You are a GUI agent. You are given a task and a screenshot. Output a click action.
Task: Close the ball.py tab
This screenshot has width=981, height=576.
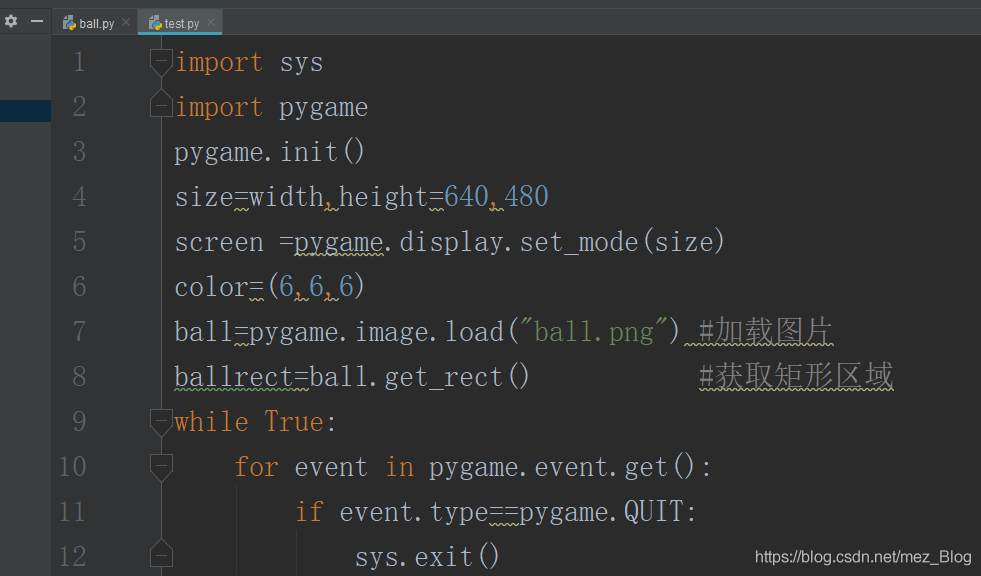click(x=124, y=21)
